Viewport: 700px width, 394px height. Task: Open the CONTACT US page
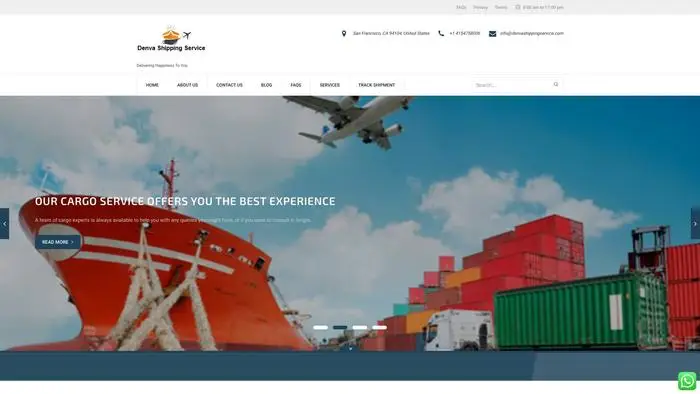[229, 85]
